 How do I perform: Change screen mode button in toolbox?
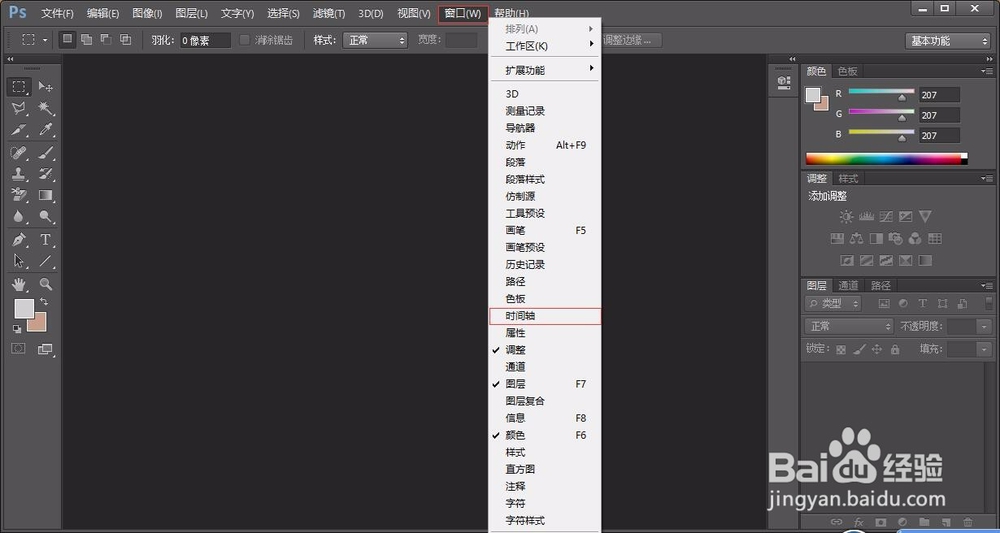(x=45, y=349)
